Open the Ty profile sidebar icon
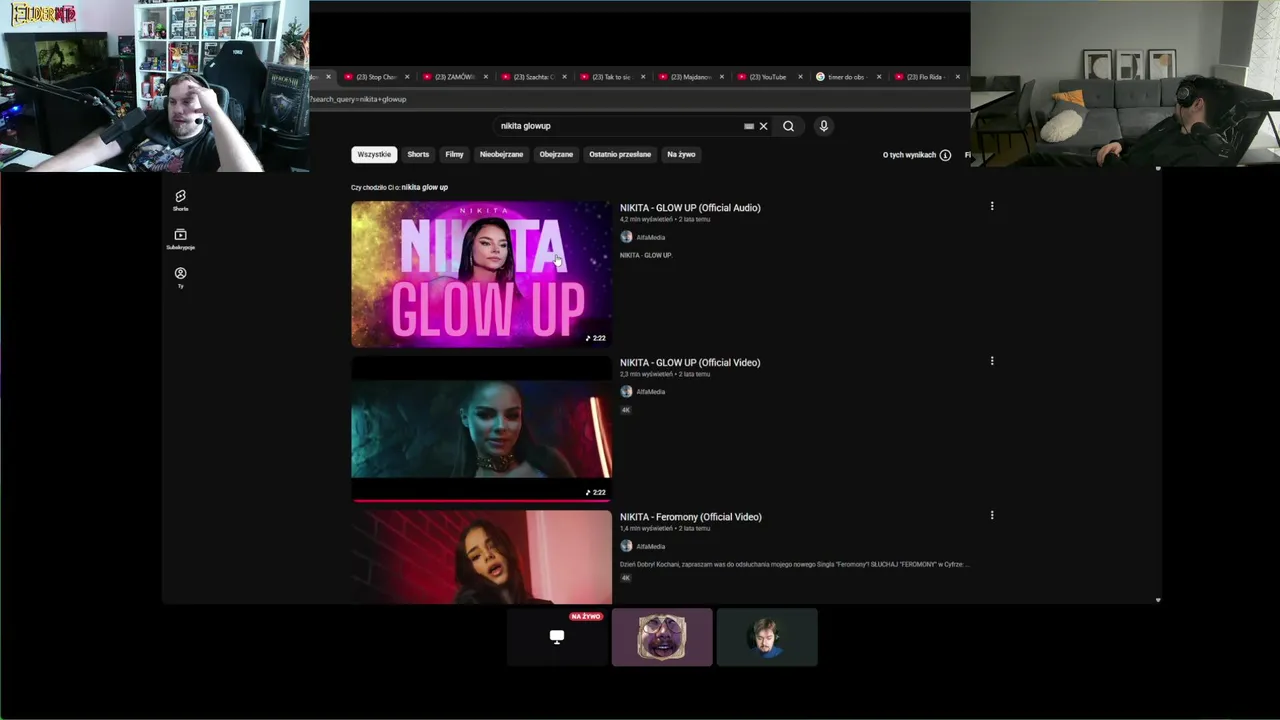 [180, 278]
